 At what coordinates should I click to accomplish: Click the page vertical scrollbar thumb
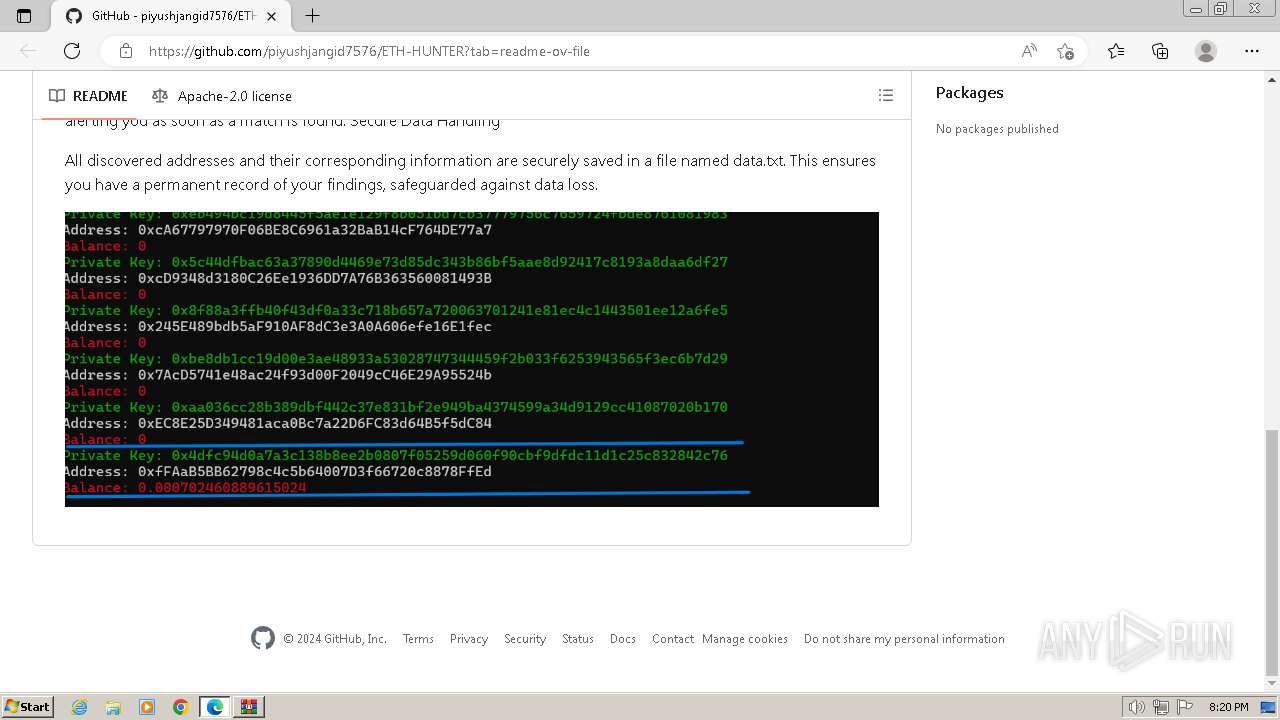[x=1272, y=553]
